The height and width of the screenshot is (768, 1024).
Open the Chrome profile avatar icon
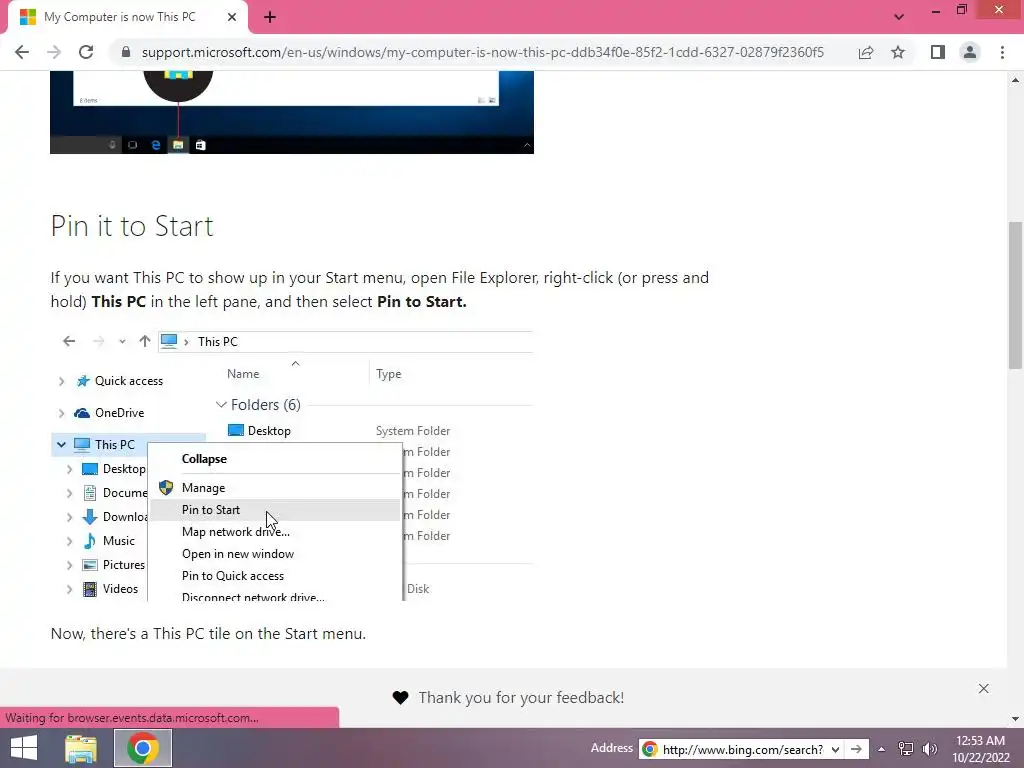point(970,52)
